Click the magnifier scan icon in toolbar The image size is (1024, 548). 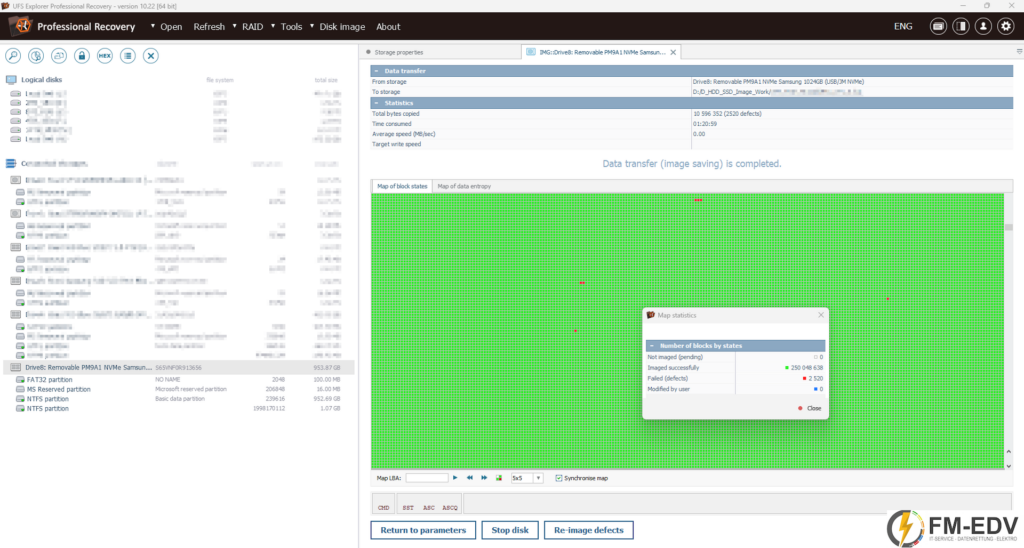[x=13, y=56]
